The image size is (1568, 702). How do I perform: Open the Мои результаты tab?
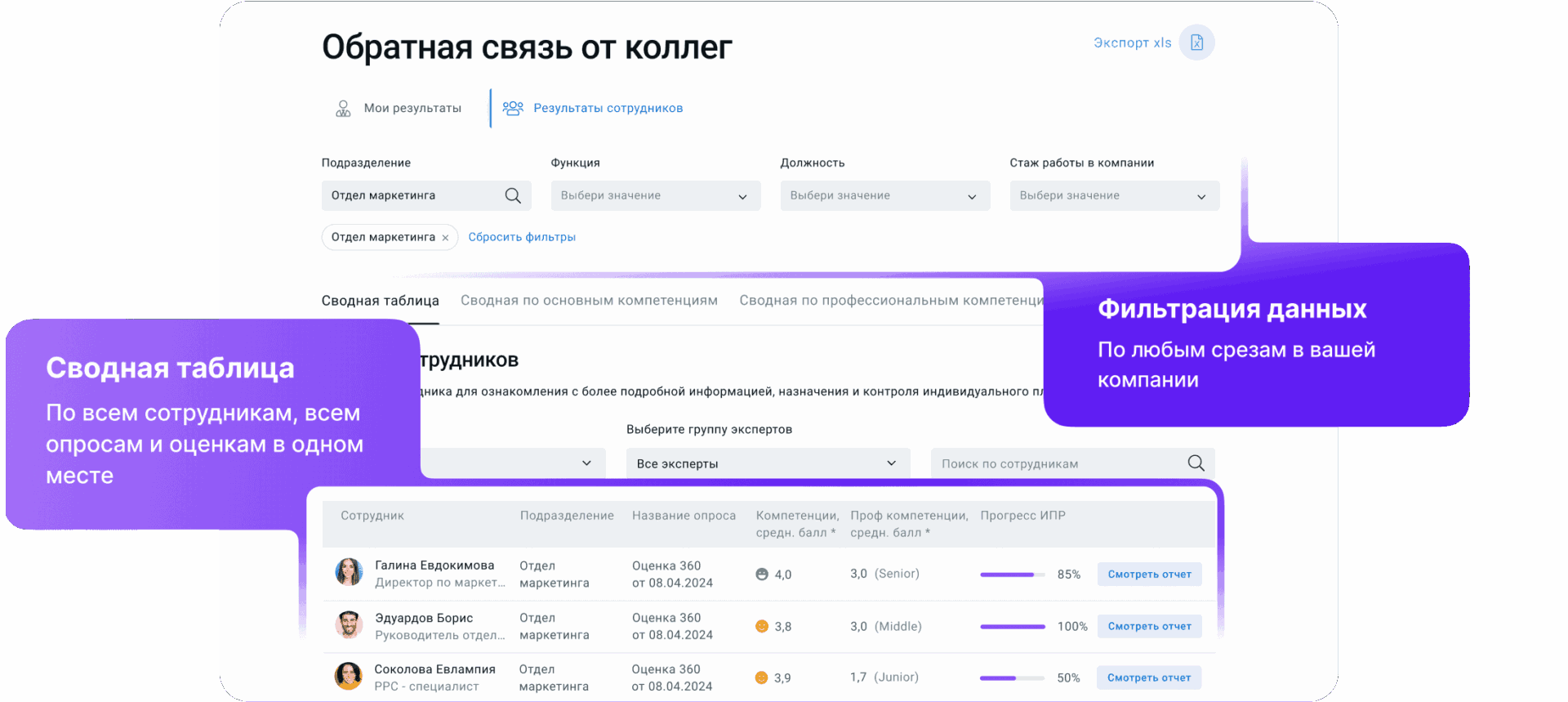pyautogui.click(x=399, y=108)
